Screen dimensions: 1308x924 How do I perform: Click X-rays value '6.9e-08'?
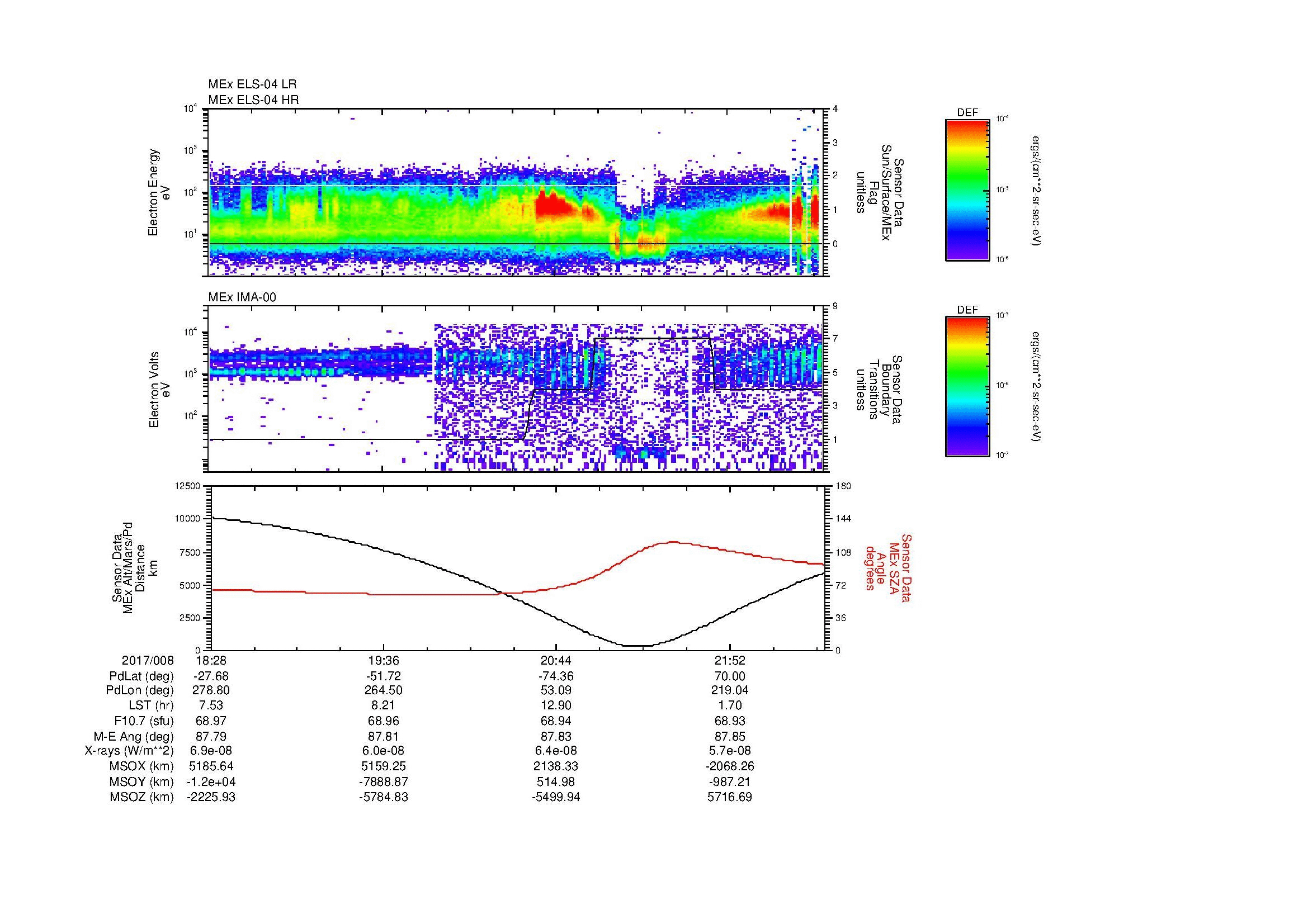(x=211, y=751)
